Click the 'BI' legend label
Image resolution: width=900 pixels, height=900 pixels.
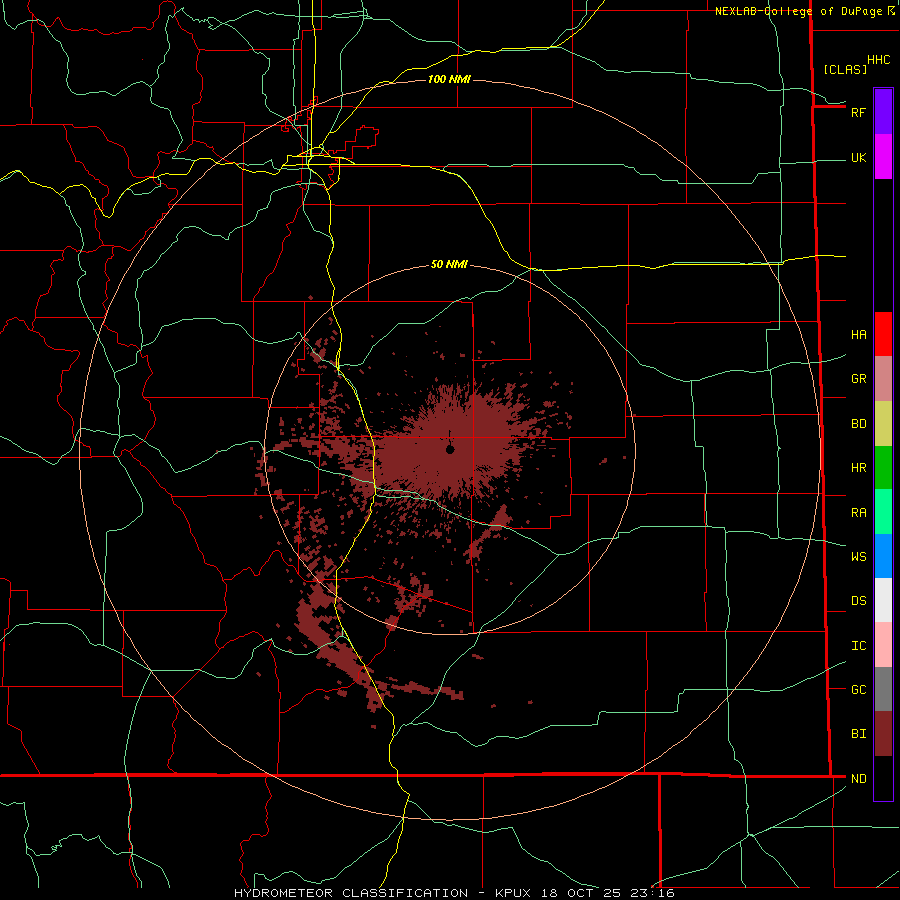(858, 734)
